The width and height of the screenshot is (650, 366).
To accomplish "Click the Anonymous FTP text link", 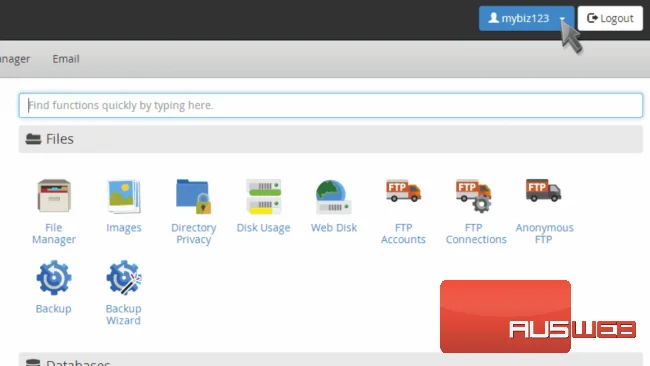I will click(x=544, y=233).
